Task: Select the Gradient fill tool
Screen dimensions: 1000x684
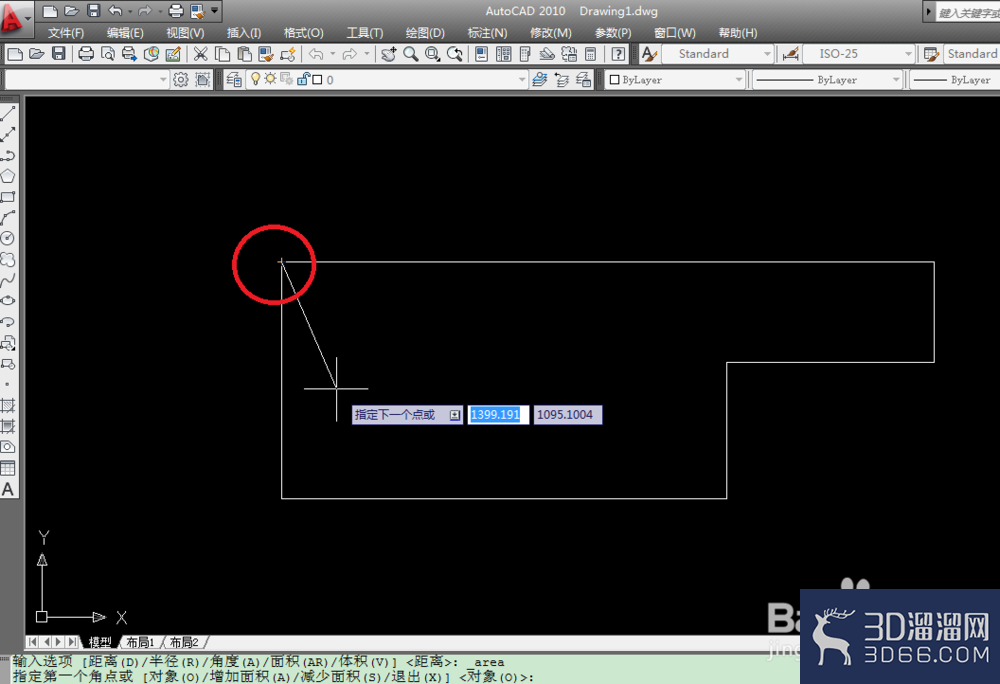Action: tap(8, 426)
